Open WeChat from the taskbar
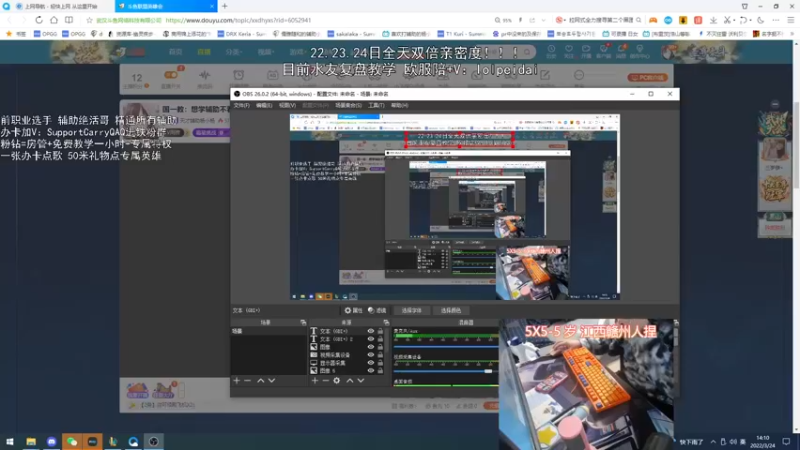800x450 pixels. coord(72,441)
